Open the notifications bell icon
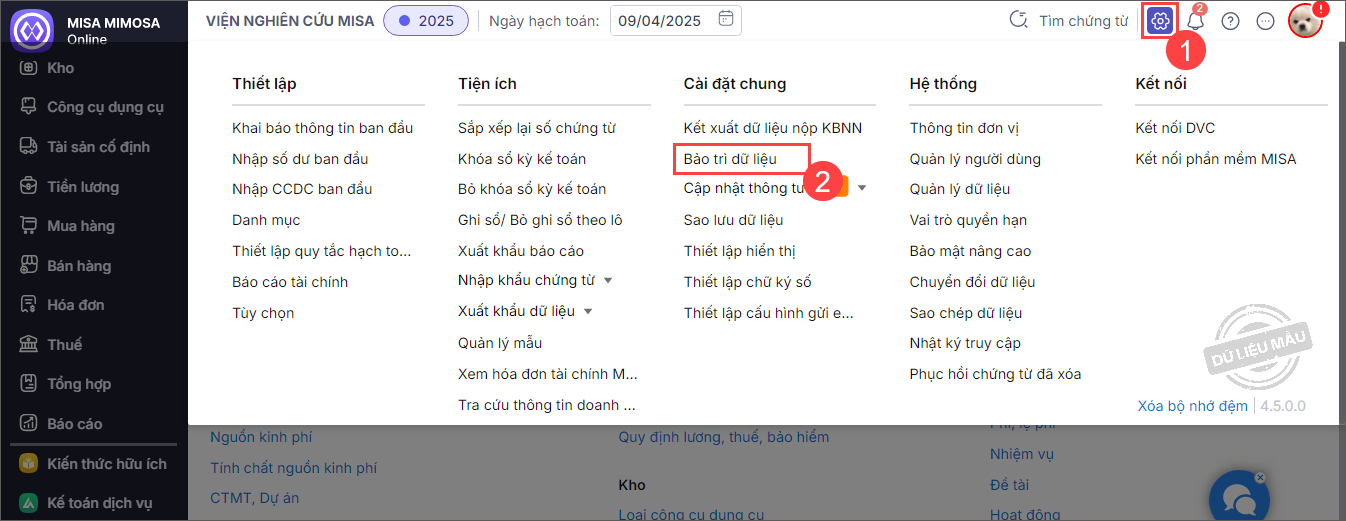Image resolution: width=1346 pixels, height=521 pixels. click(x=1196, y=21)
